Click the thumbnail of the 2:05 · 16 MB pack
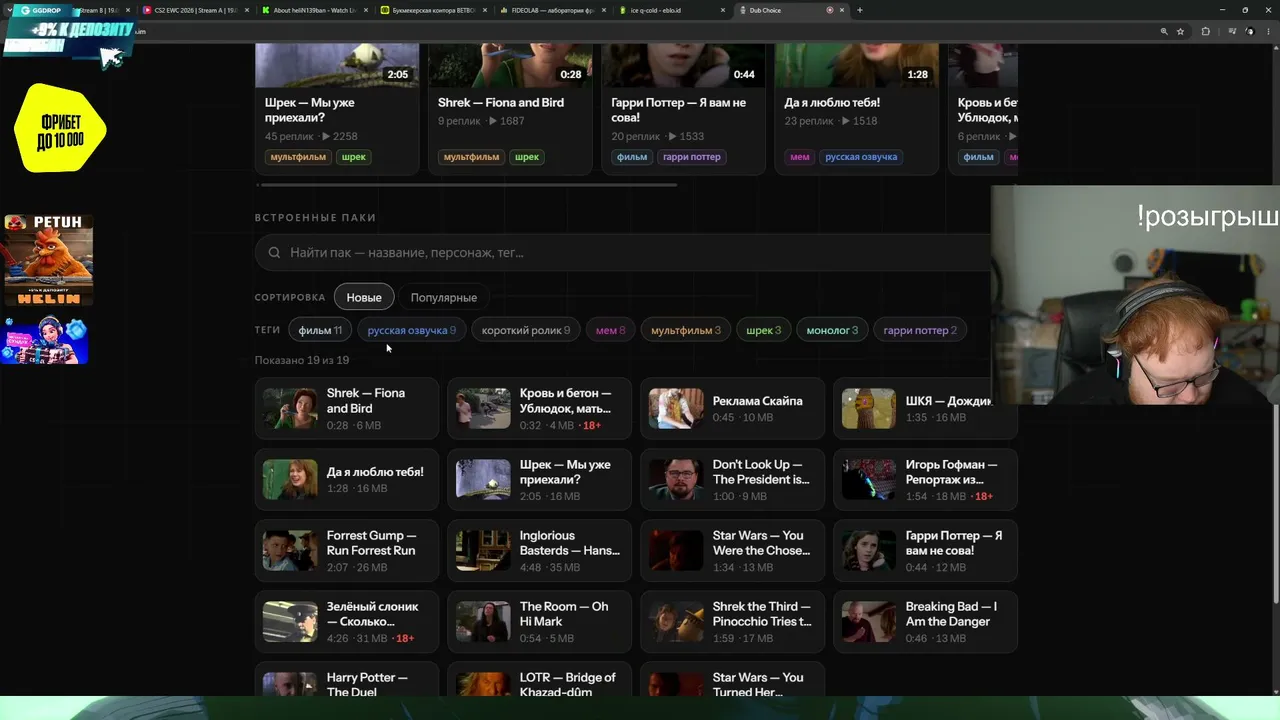Screen dimensions: 1280x720 coord(483,479)
